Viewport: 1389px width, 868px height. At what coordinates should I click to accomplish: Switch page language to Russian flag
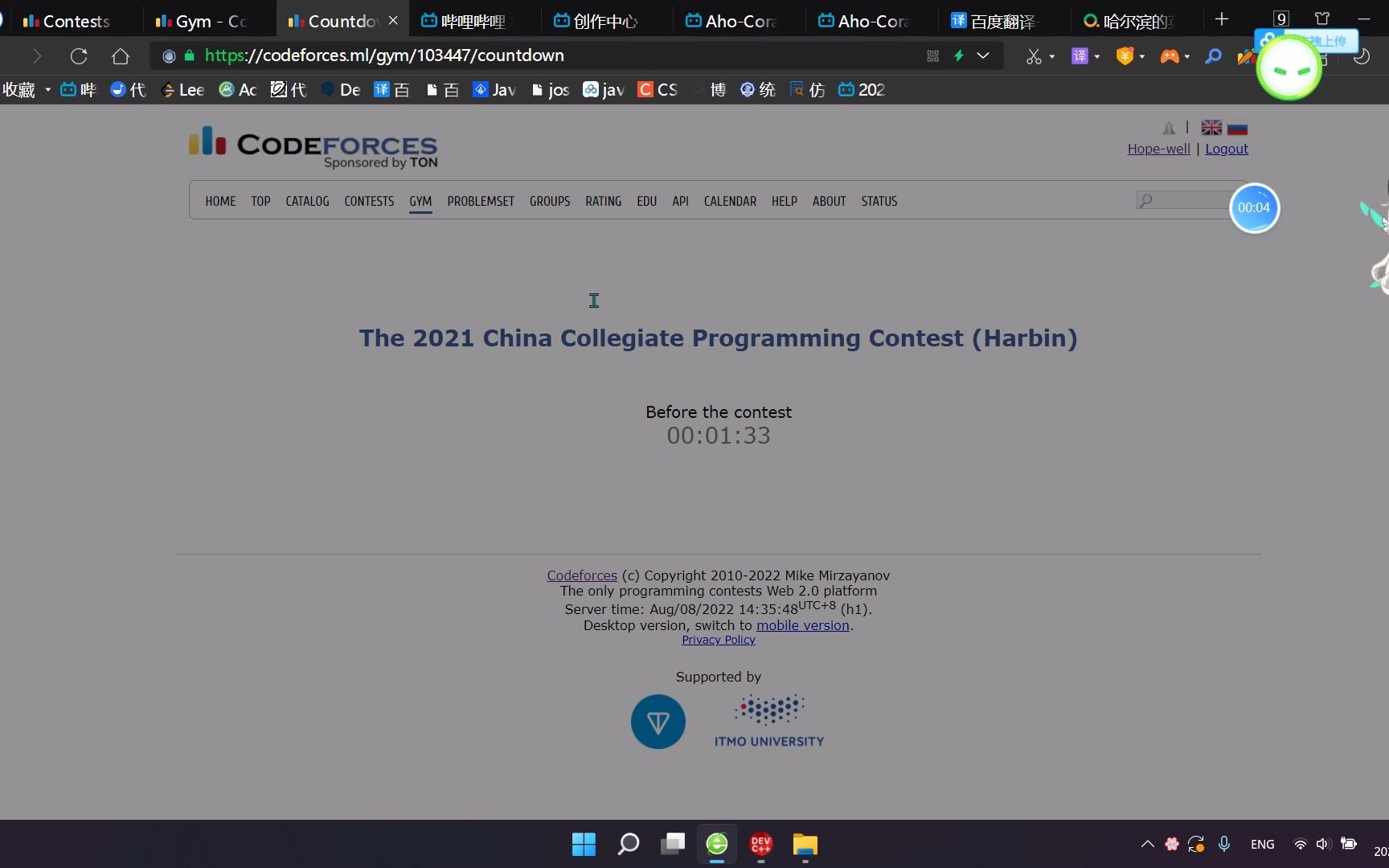tap(1237, 127)
